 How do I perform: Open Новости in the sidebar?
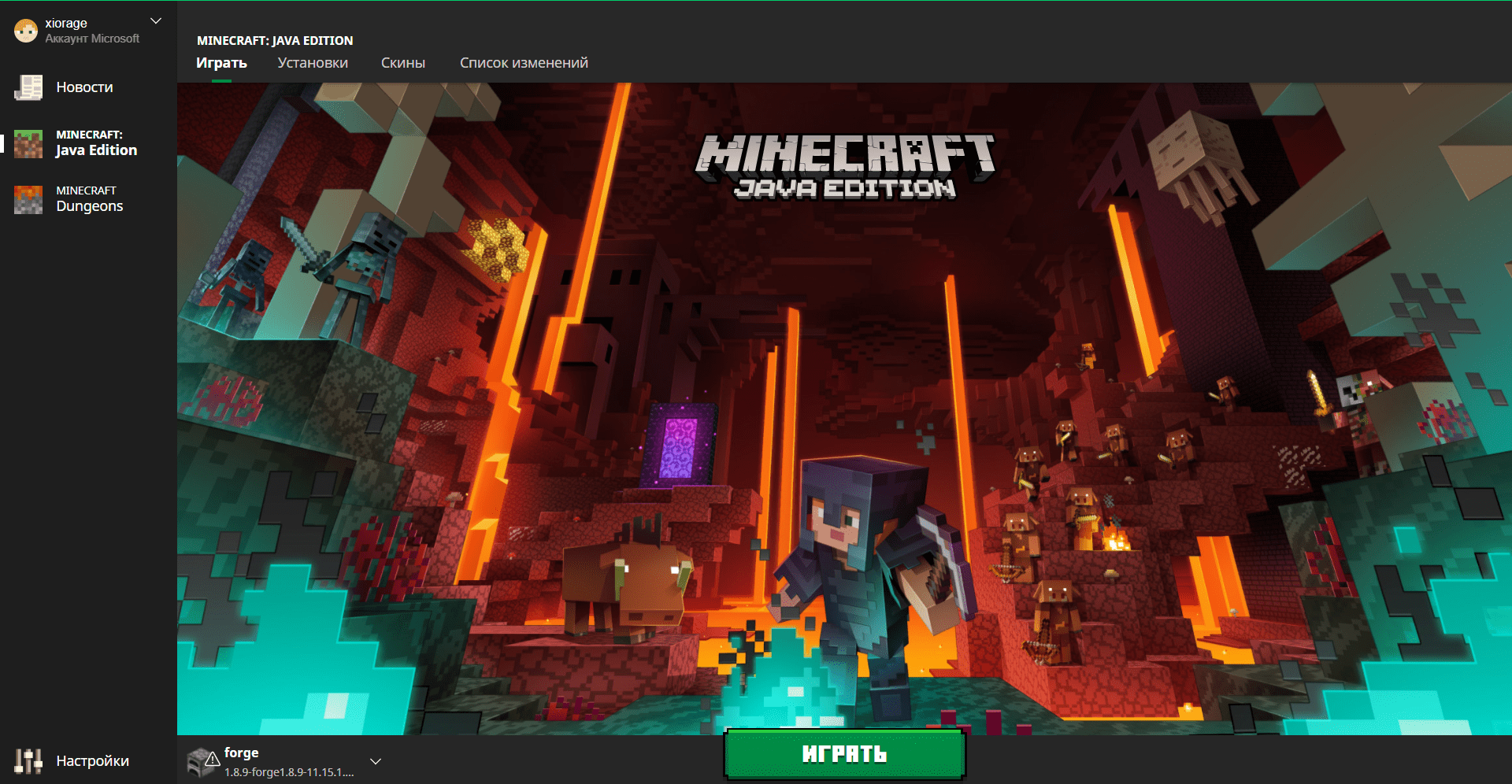(x=84, y=87)
